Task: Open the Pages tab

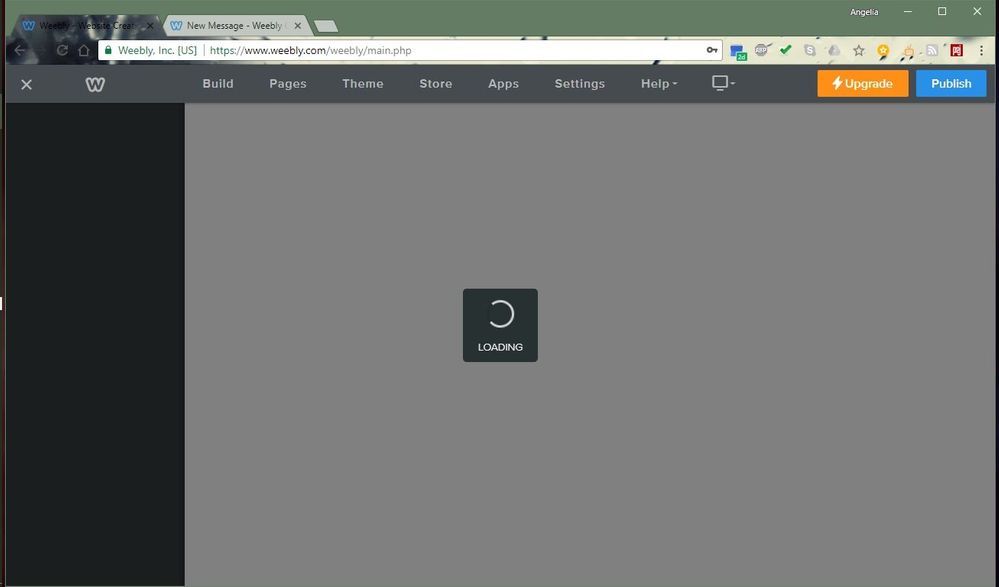Action: pyautogui.click(x=288, y=84)
